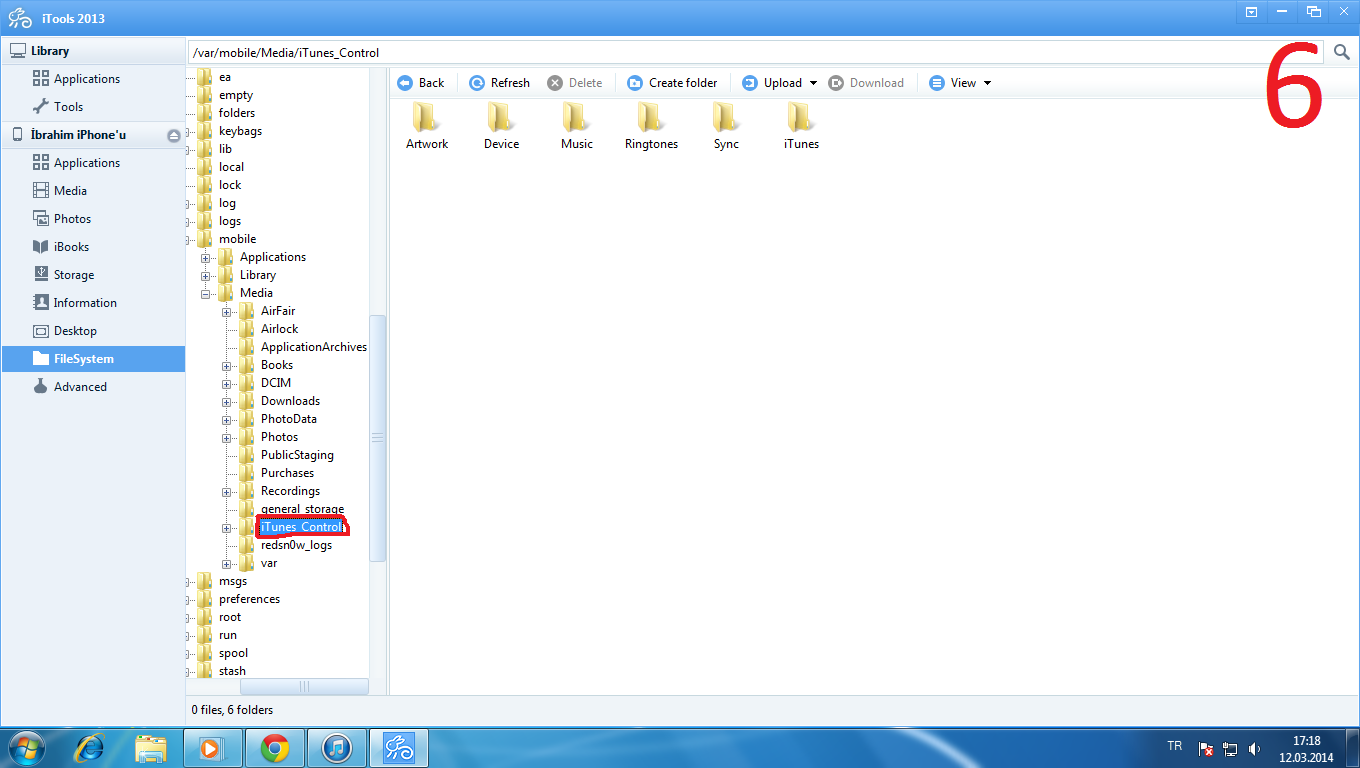
Task: Refresh the folder listing
Action: pos(499,83)
